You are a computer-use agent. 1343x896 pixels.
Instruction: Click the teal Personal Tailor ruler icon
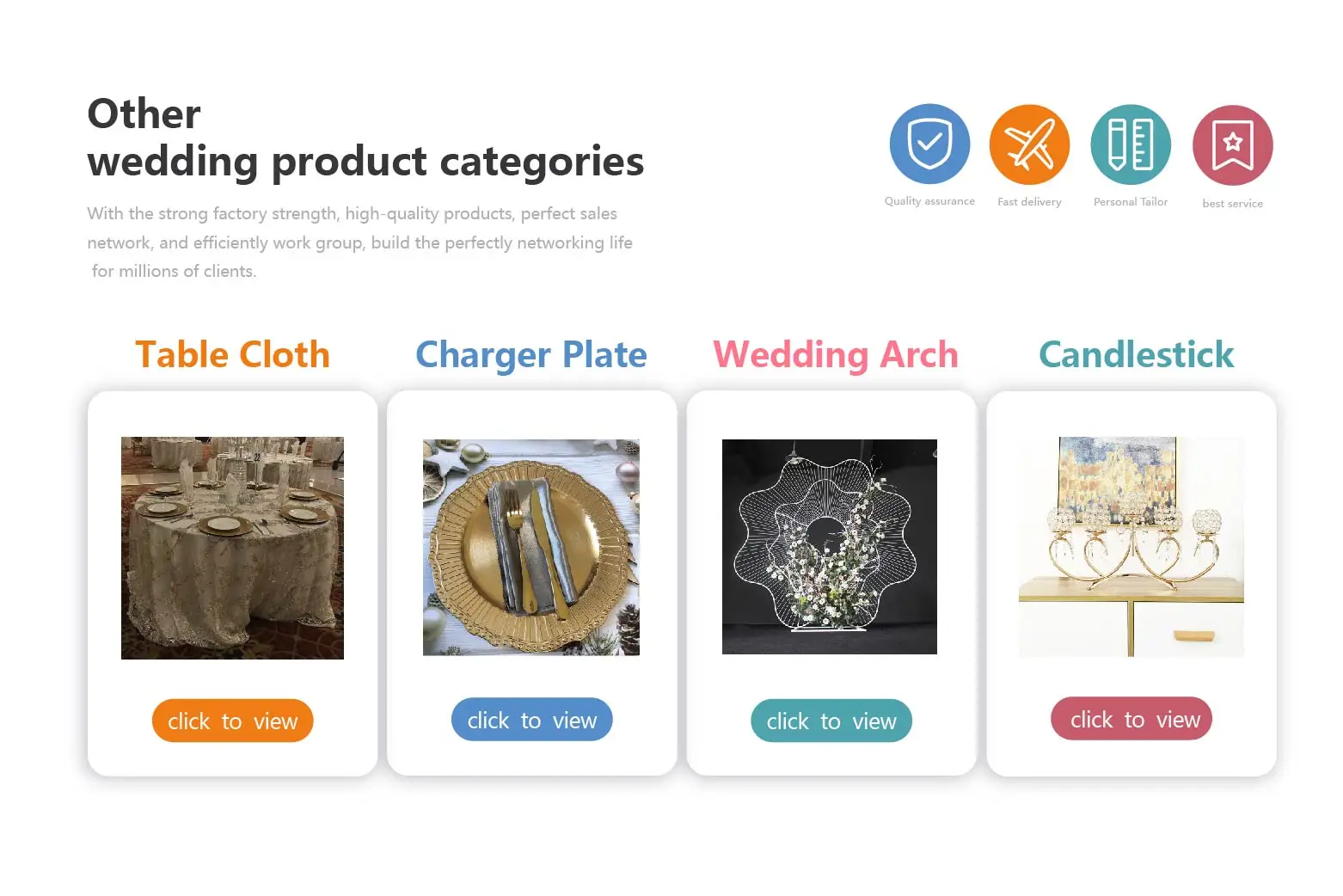point(1131,144)
